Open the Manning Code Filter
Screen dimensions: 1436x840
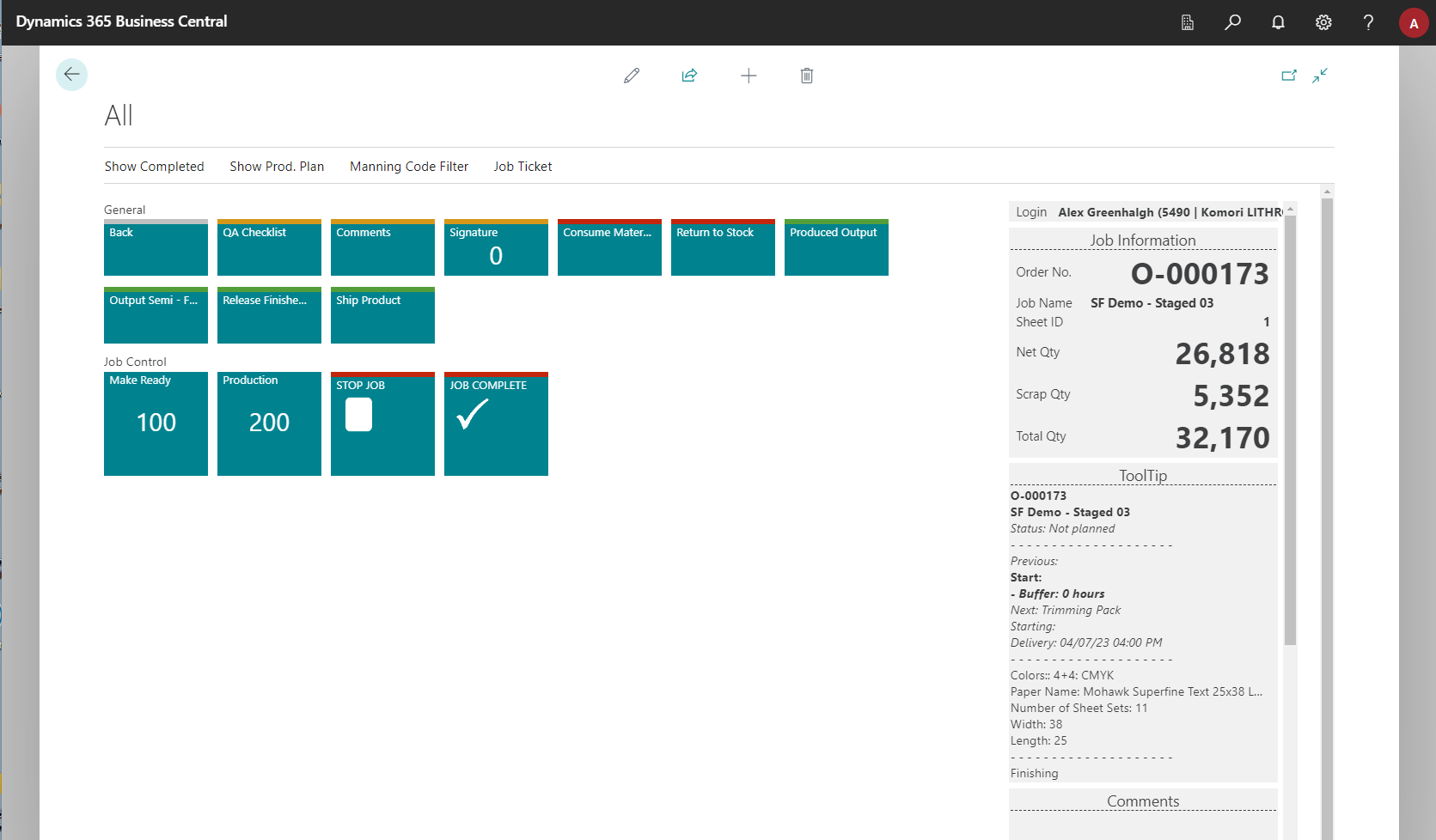pyautogui.click(x=409, y=166)
